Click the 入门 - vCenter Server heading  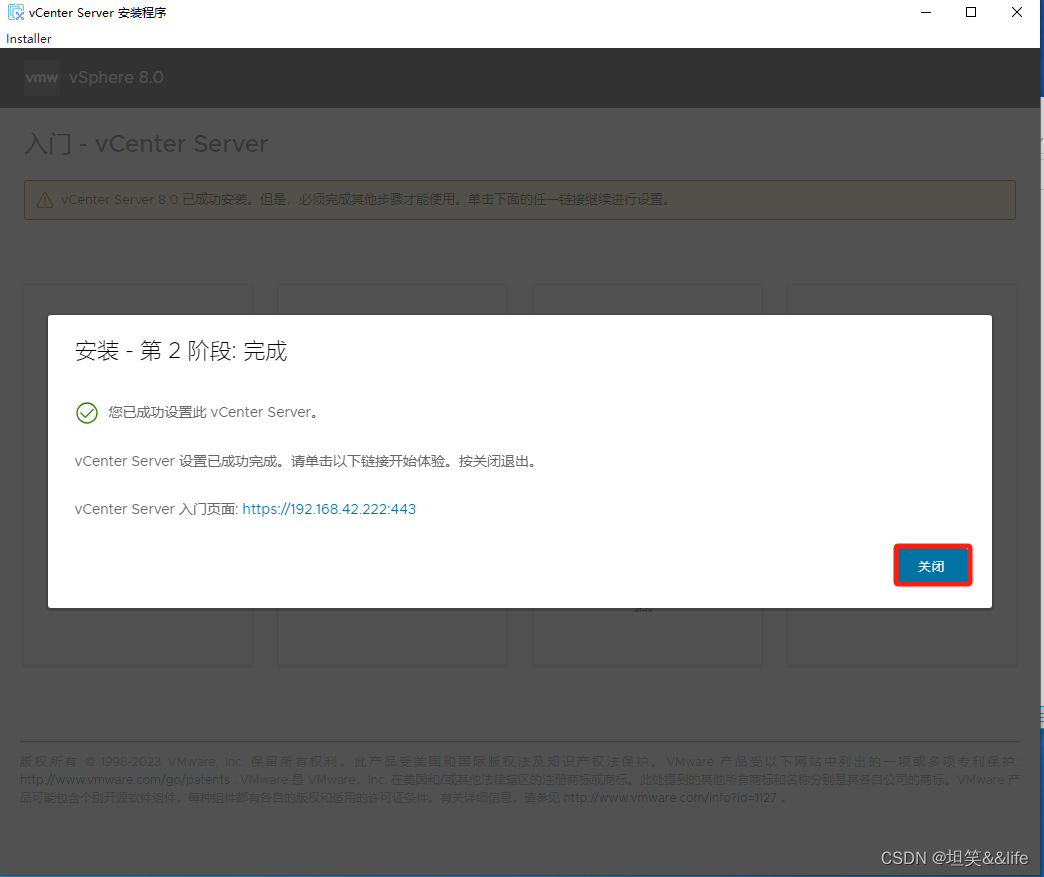(146, 144)
